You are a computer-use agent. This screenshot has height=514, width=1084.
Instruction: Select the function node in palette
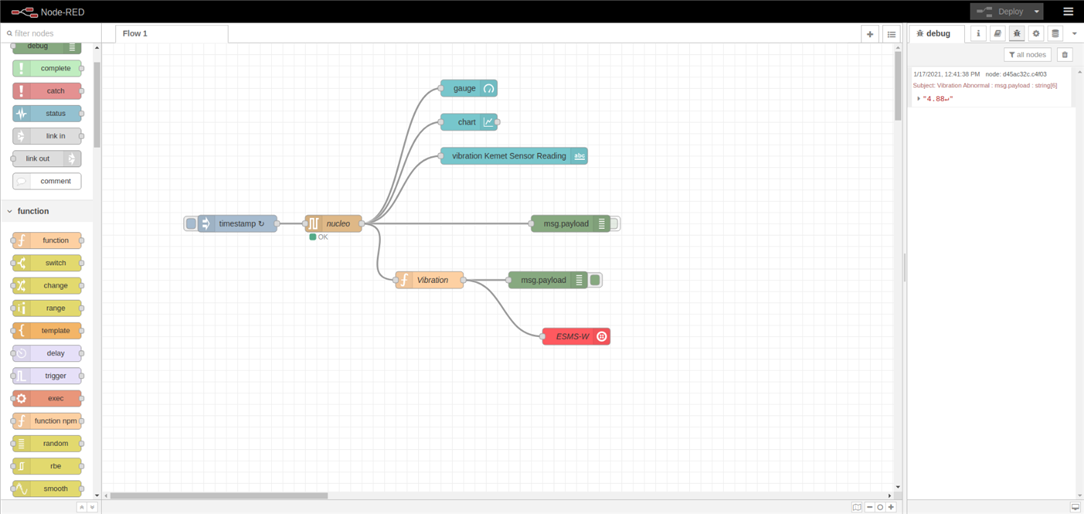(47, 240)
